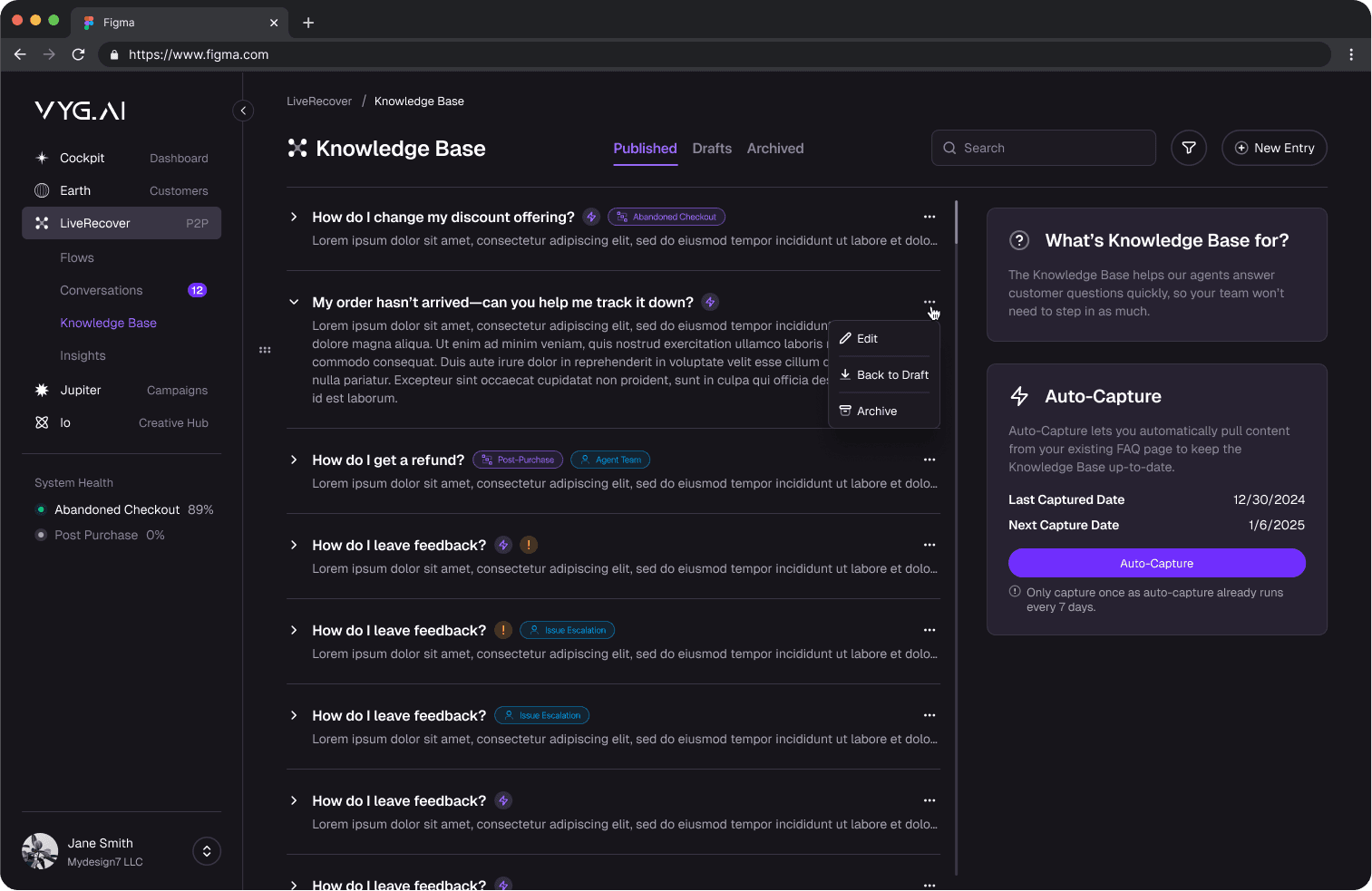Image resolution: width=1372 pixels, height=891 pixels.
Task: Collapse the sidebar with the chevron button
Action: (243, 111)
